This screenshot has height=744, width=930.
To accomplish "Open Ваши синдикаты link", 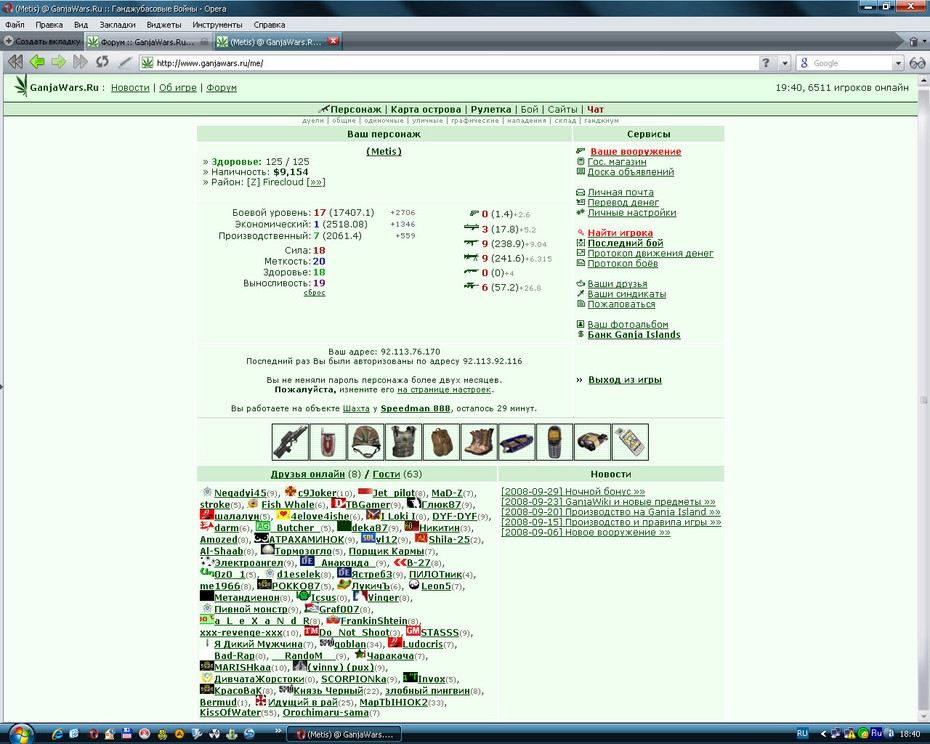I will [x=627, y=294].
